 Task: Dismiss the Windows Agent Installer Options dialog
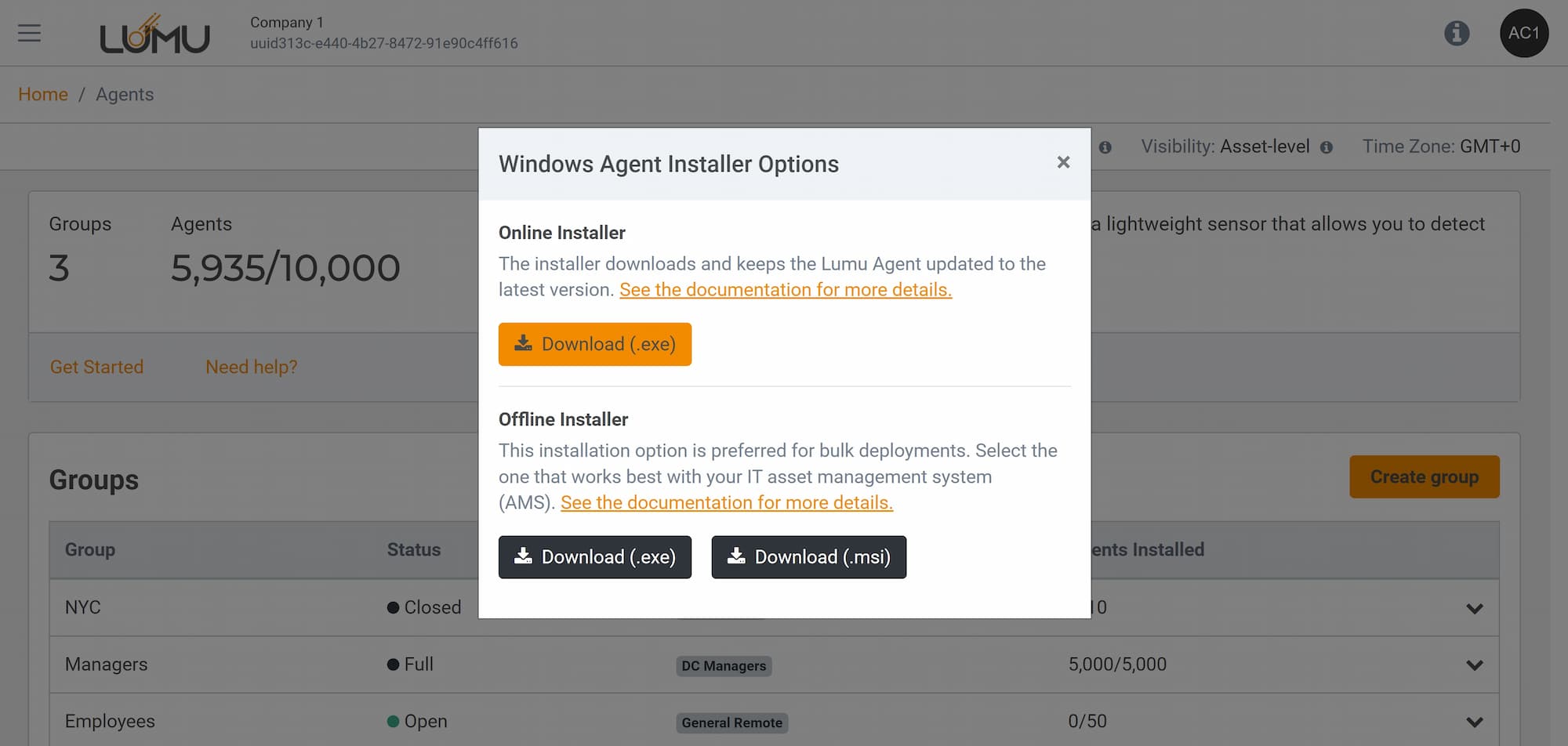(x=1063, y=162)
